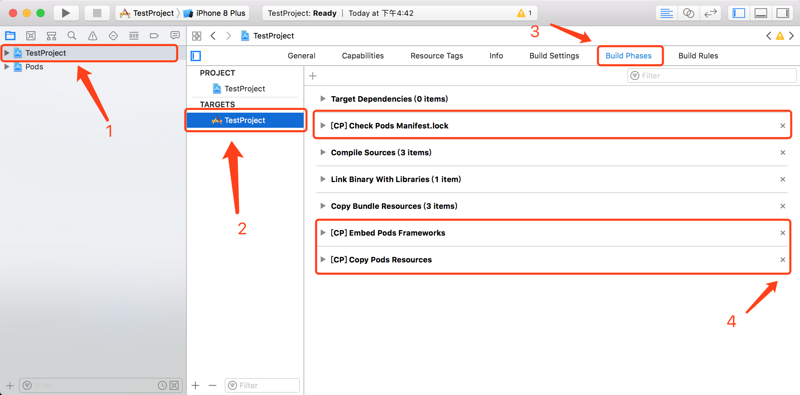Switch to the General tab

point(302,56)
